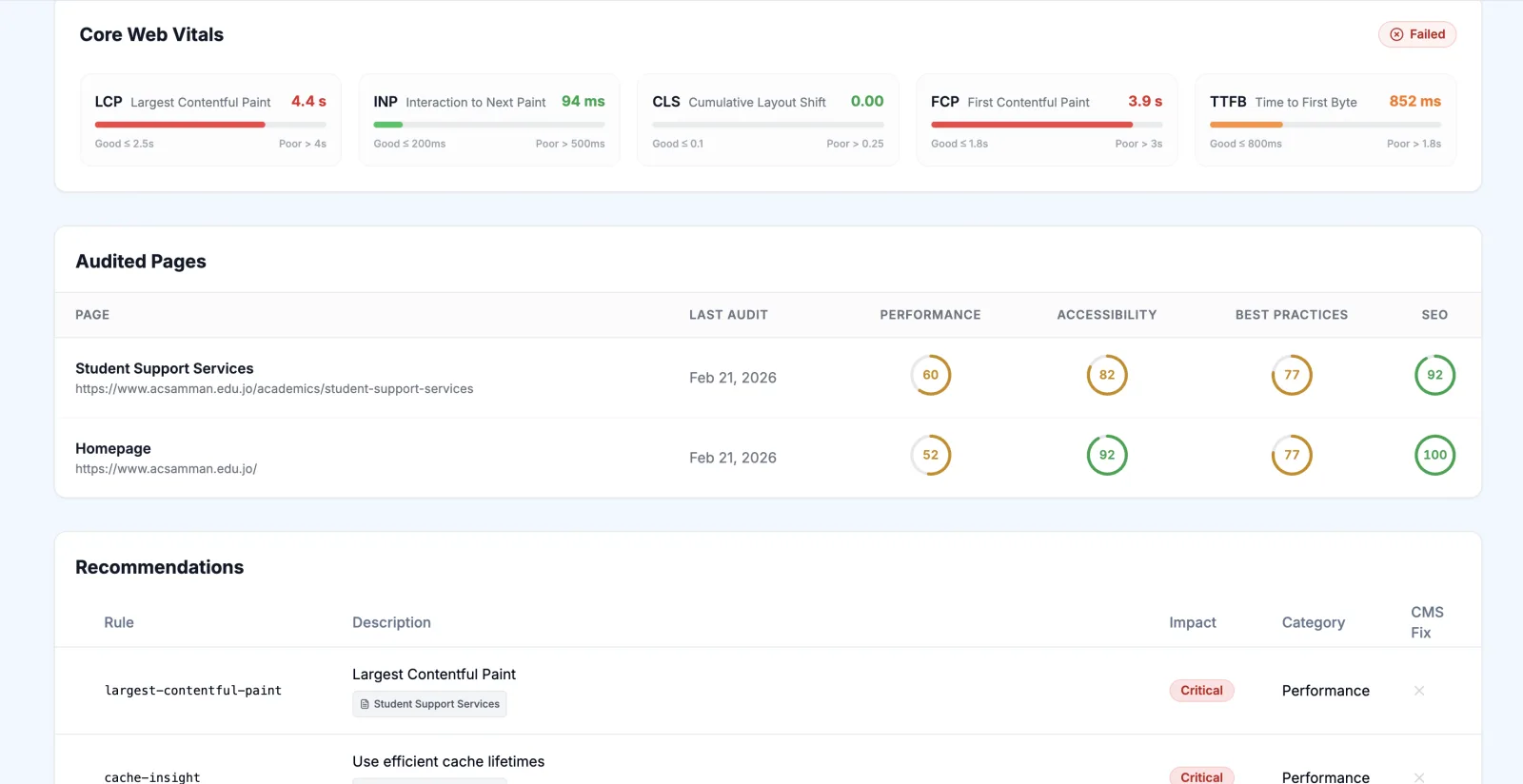
Task: Open the Homepage audited page row
Action: (x=767, y=458)
